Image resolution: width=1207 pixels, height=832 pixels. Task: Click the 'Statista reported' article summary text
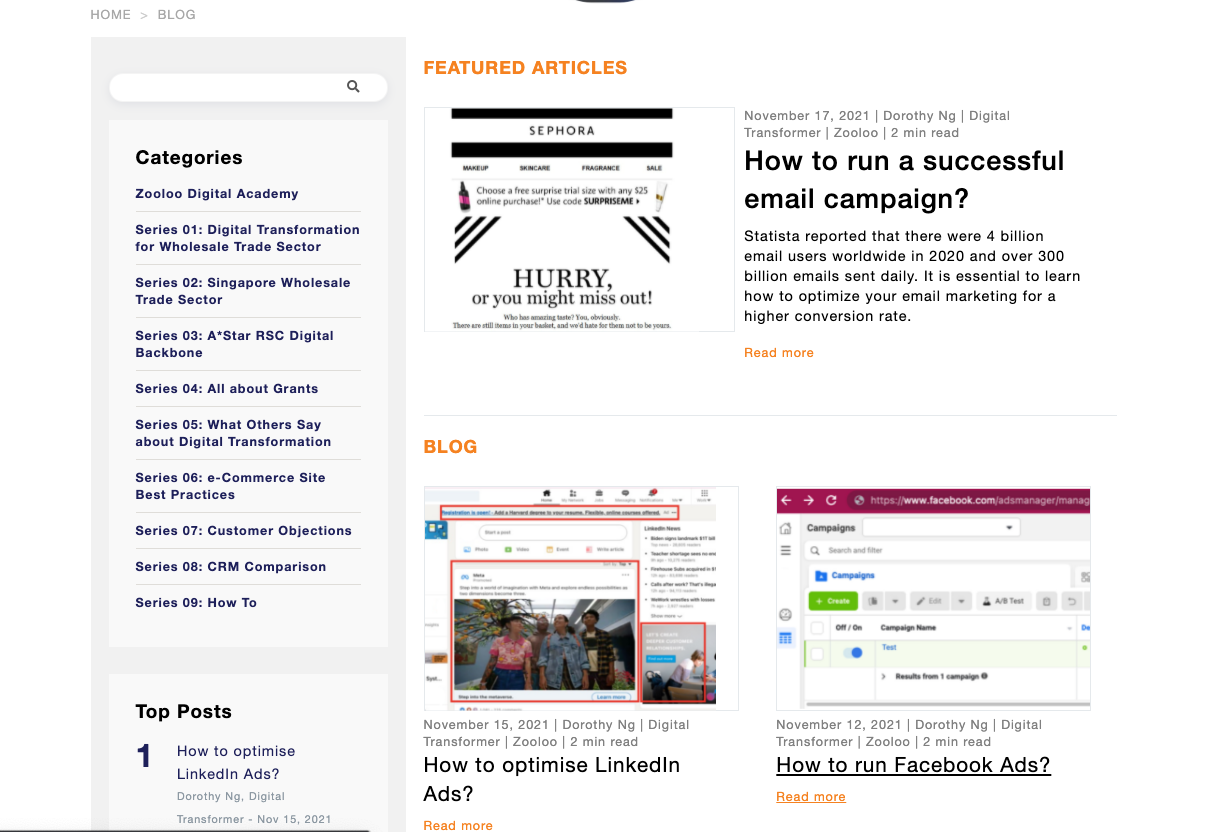(x=912, y=276)
